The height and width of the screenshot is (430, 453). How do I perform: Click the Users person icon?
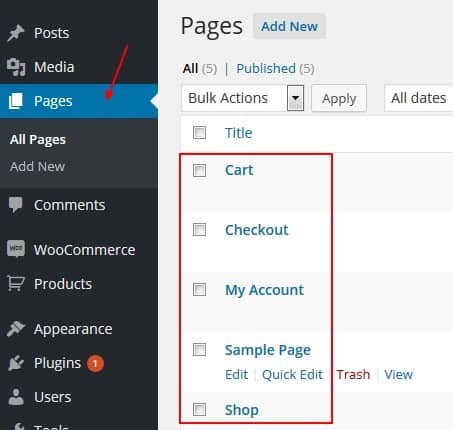(16, 397)
